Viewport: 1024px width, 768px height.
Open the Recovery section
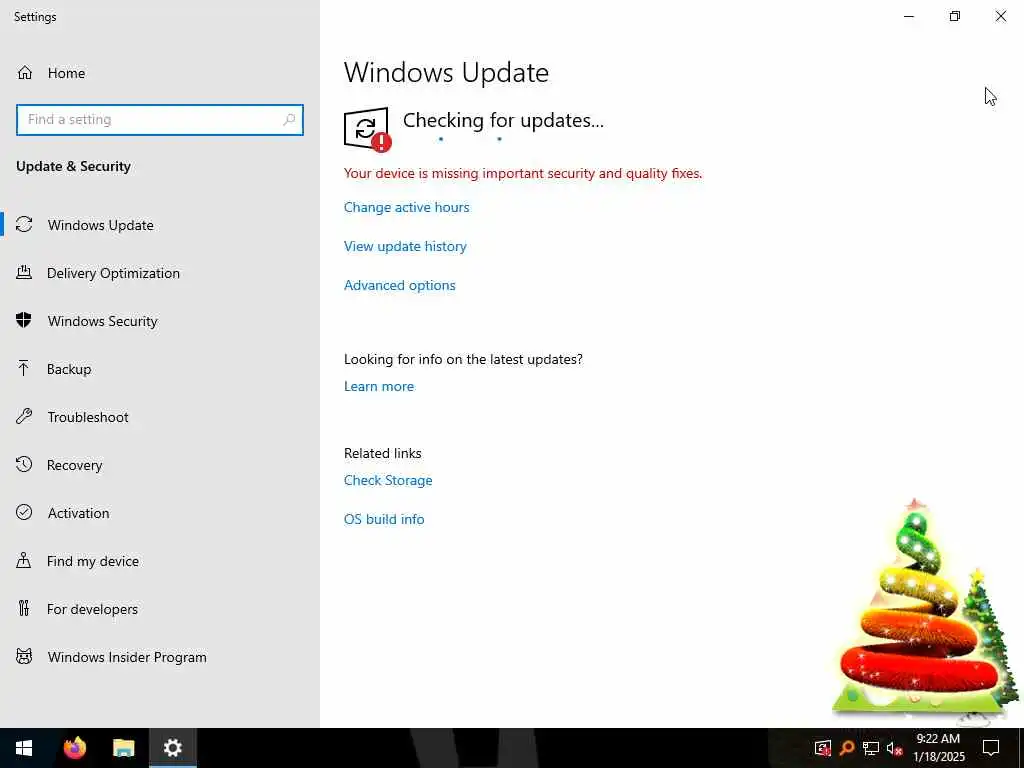pyautogui.click(x=160, y=464)
